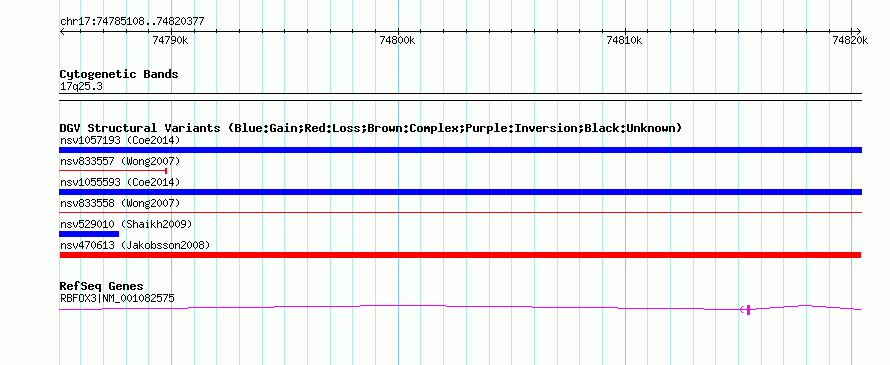Click the magenta exon marker on RBFOX3
Viewport: 890px width, 365px height.
[749, 309]
